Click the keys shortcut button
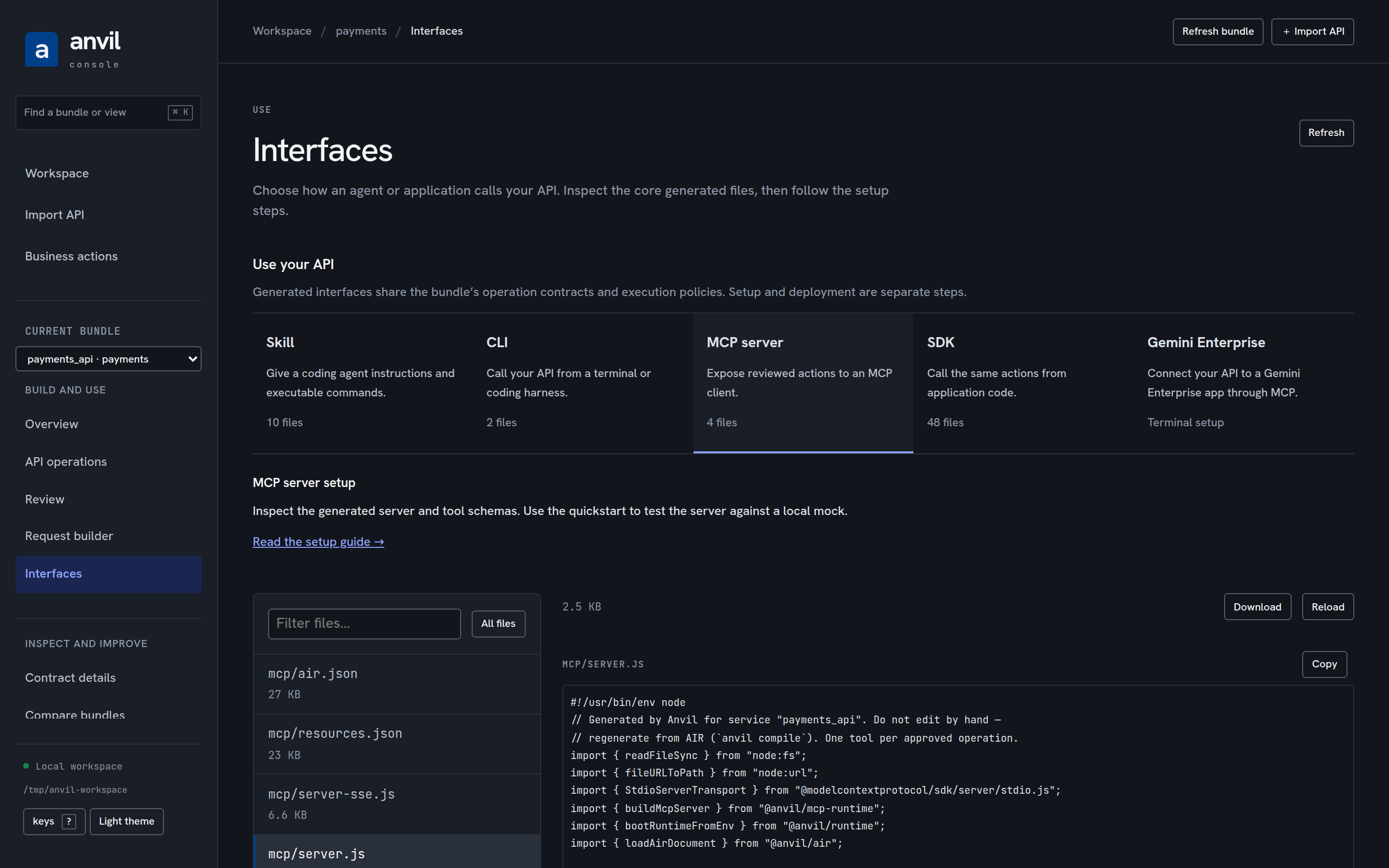1389x868 pixels. (54, 822)
